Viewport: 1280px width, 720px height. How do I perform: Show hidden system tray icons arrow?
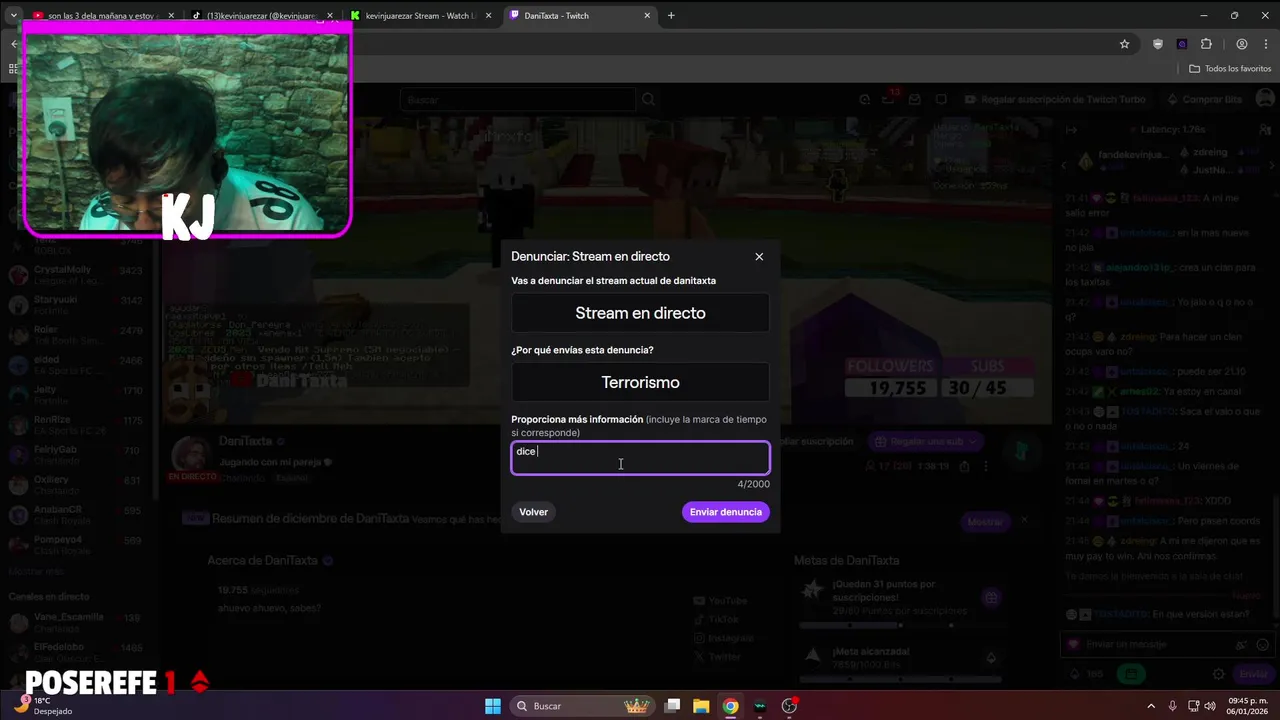point(1150,706)
